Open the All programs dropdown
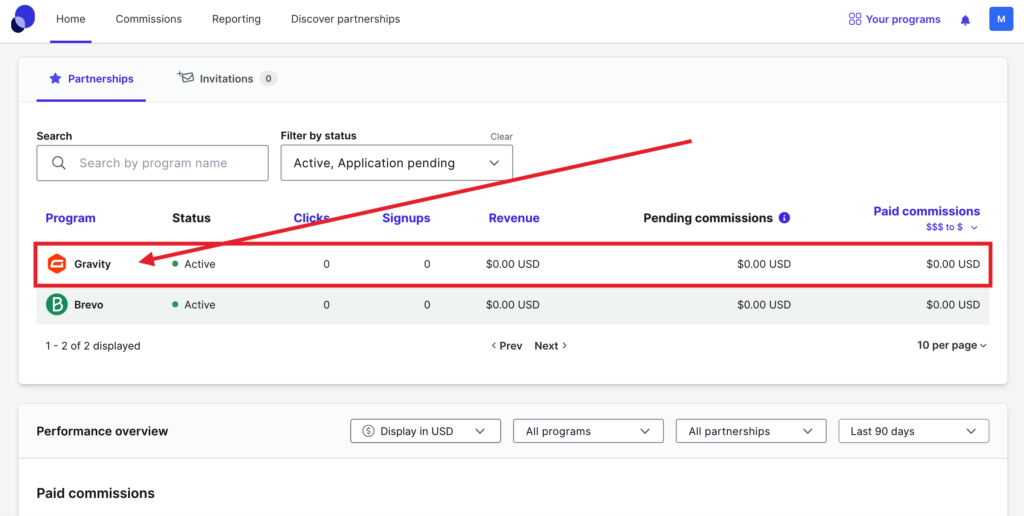The width and height of the screenshot is (1024, 516). [588, 431]
